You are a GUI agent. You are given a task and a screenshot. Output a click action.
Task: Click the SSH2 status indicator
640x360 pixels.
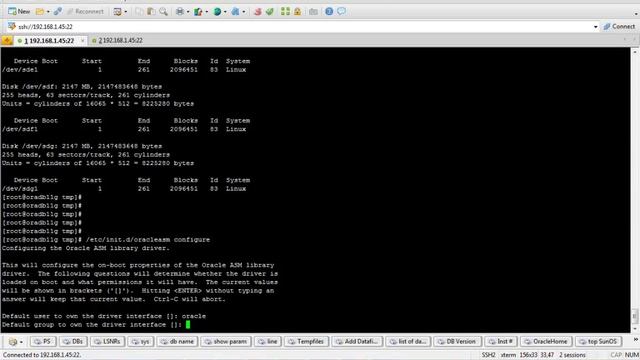pos(488,355)
